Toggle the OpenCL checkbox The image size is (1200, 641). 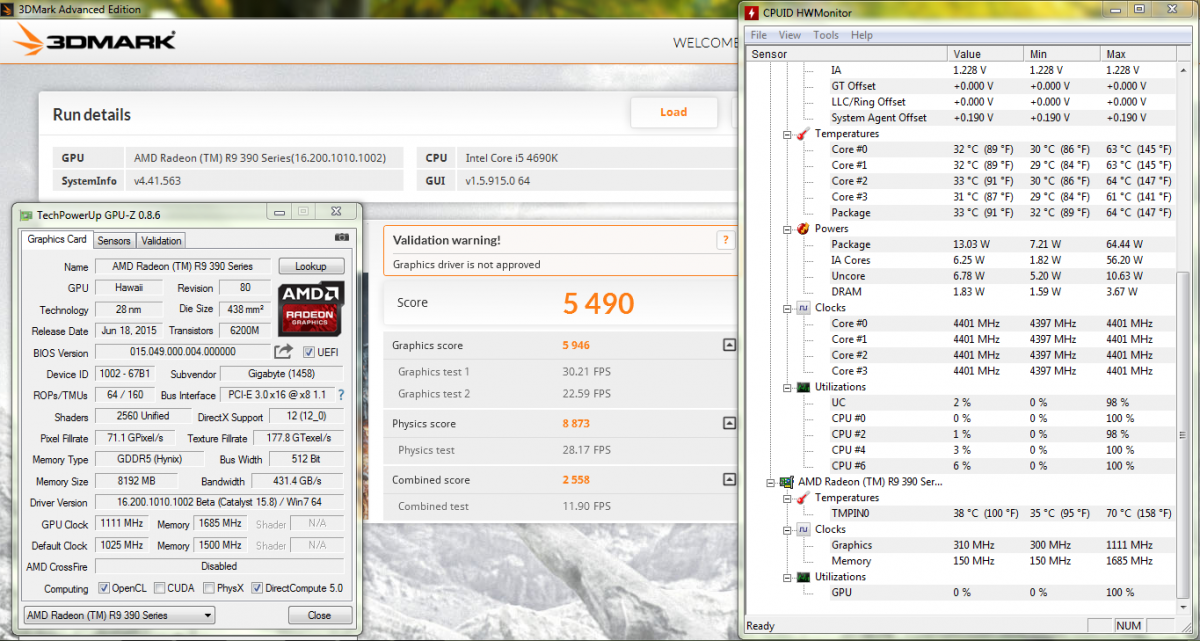pos(104,588)
